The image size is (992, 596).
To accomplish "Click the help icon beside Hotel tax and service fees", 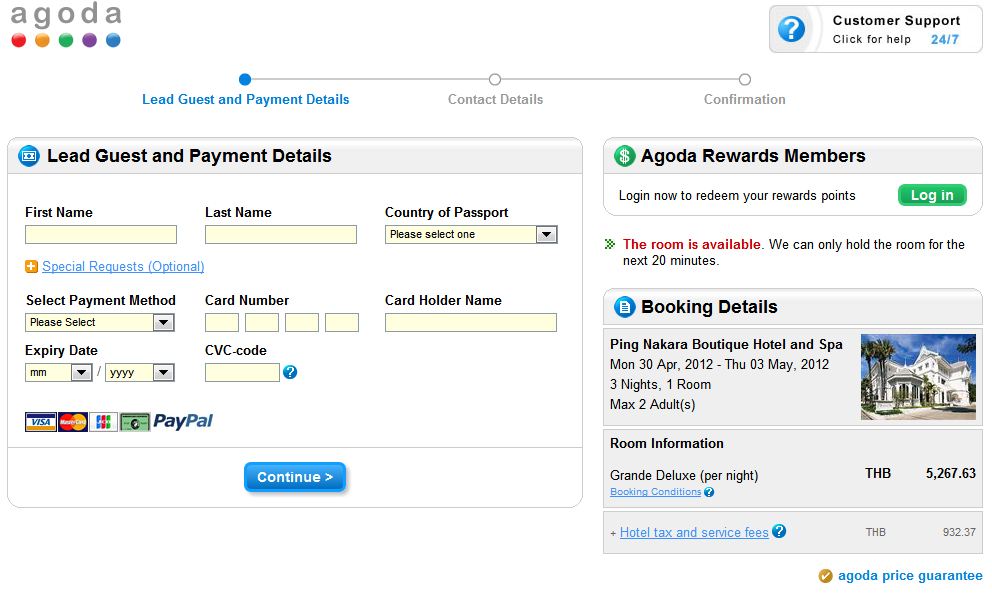I will point(779,531).
